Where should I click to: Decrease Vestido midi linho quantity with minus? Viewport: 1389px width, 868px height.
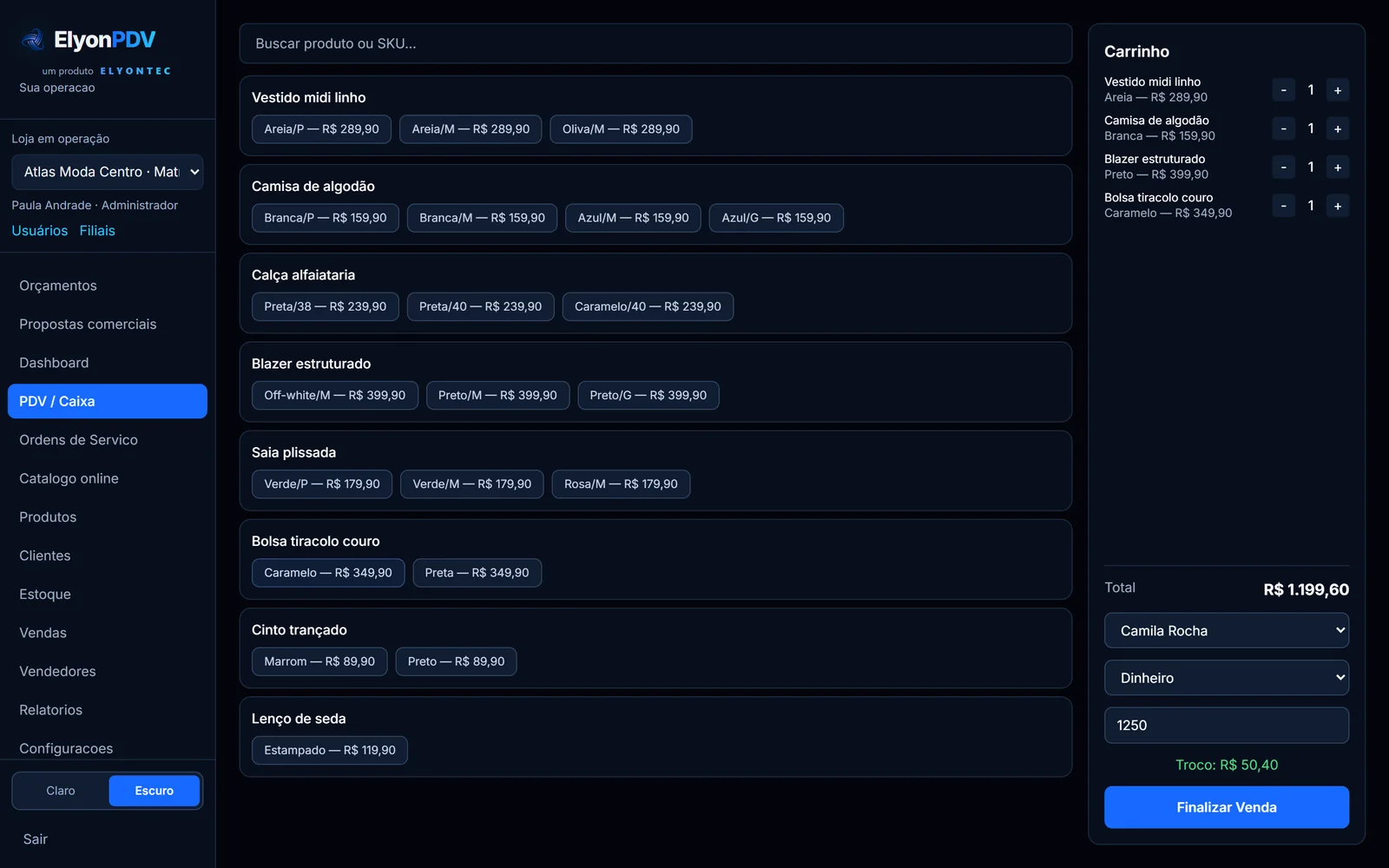(1283, 90)
